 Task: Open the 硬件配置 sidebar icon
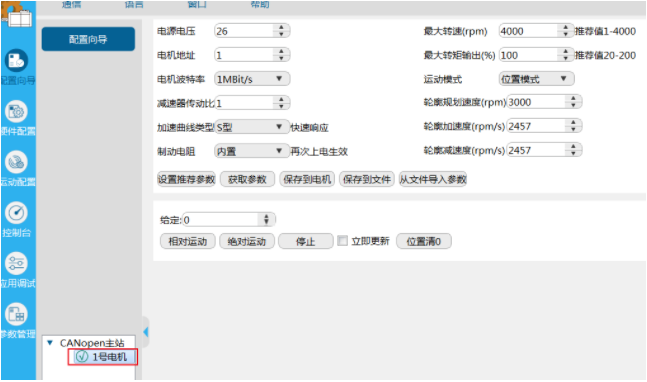pos(16,111)
